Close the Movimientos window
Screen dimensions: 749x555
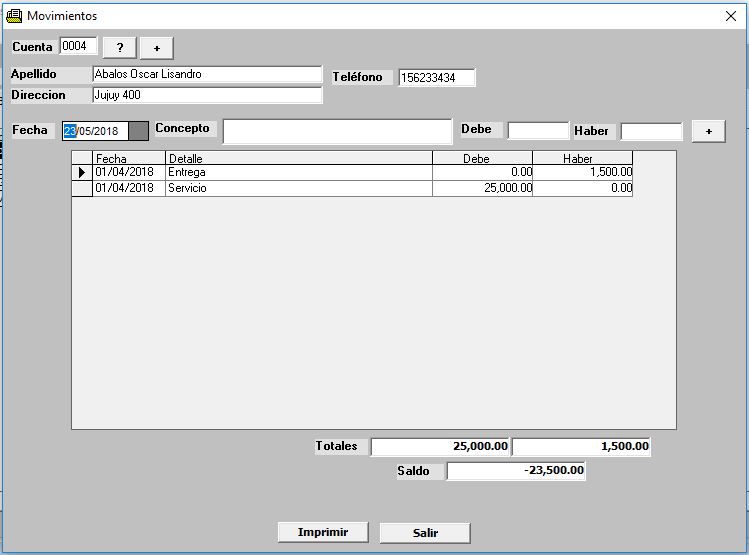point(729,16)
